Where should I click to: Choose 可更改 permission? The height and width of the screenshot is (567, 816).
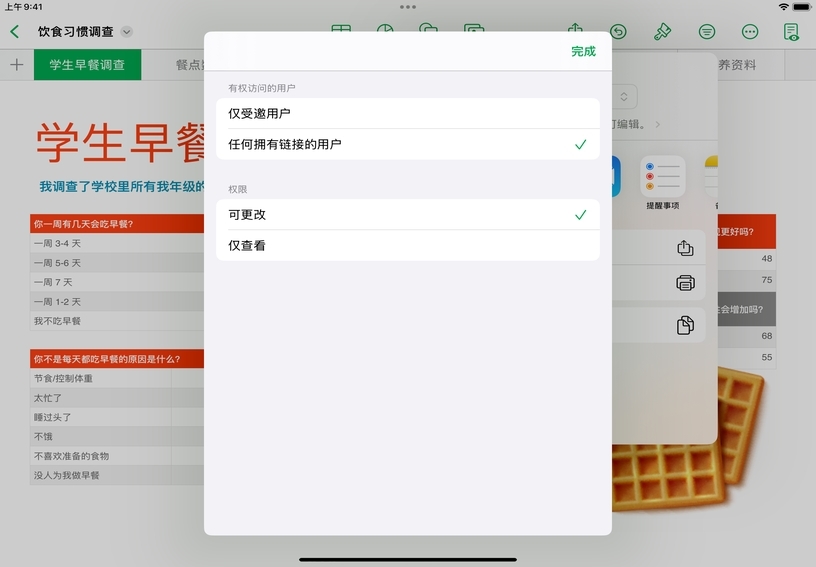click(407, 215)
